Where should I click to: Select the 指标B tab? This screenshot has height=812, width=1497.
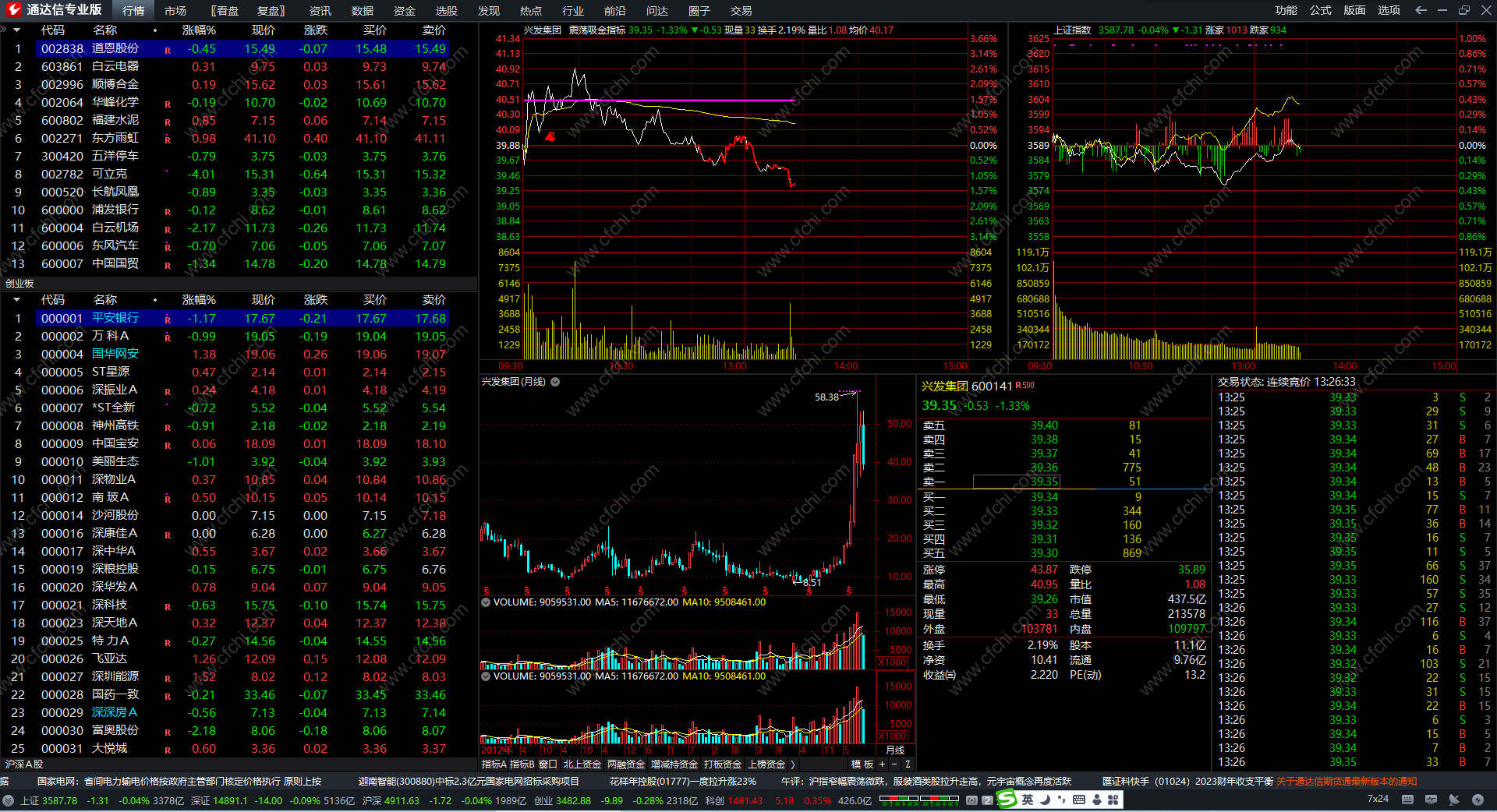[x=522, y=764]
